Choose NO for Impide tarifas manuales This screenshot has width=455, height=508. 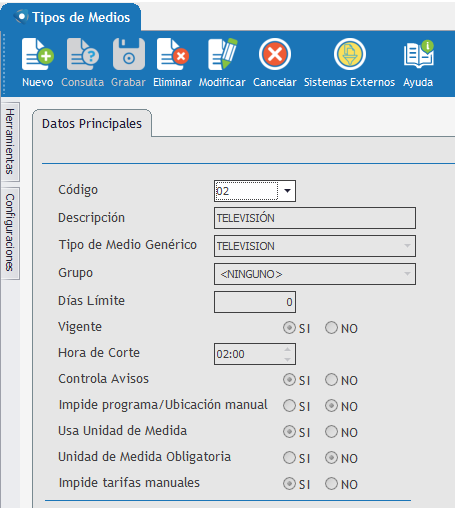click(331, 484)
